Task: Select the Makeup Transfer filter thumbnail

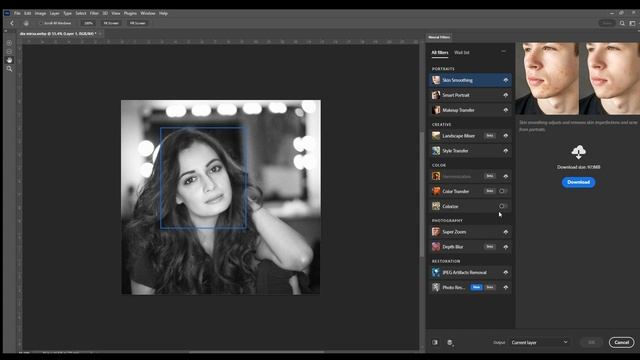Action: [436, 110]
